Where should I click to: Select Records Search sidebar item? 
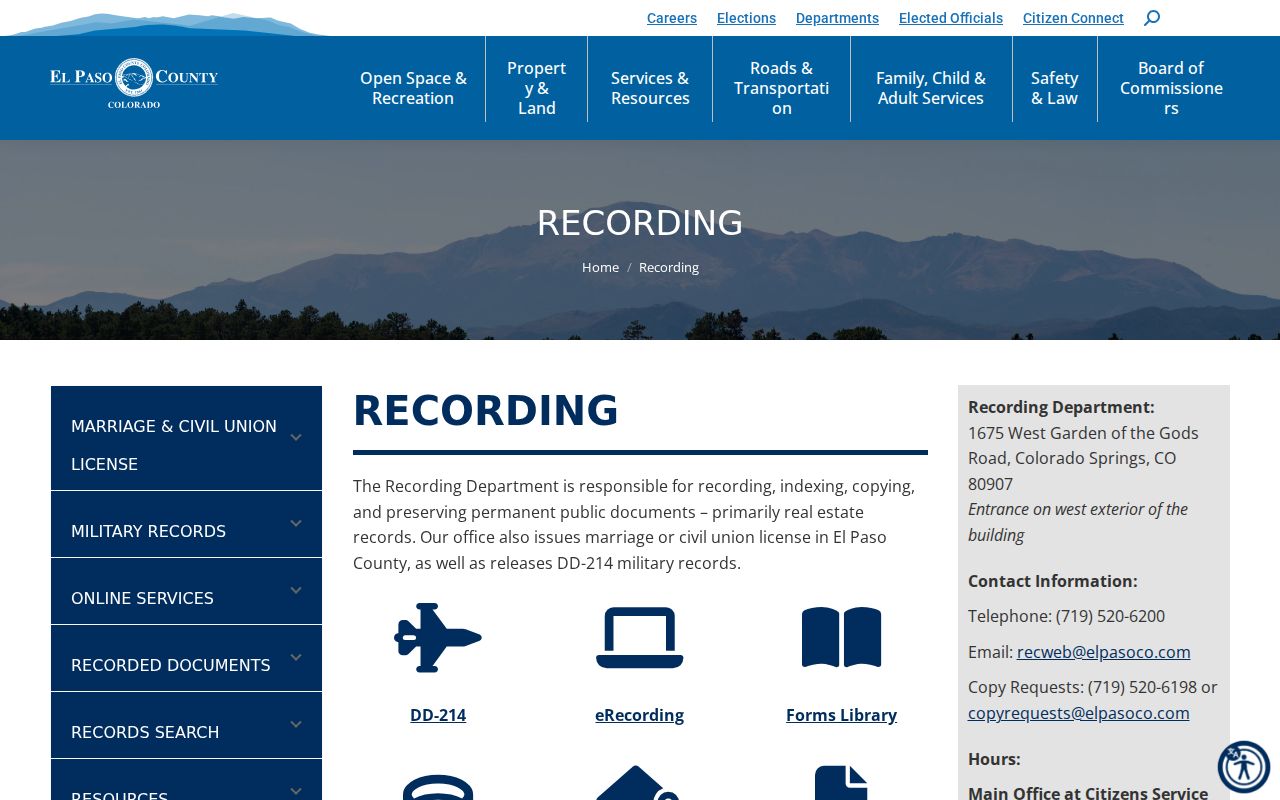[x=186, y=725]
